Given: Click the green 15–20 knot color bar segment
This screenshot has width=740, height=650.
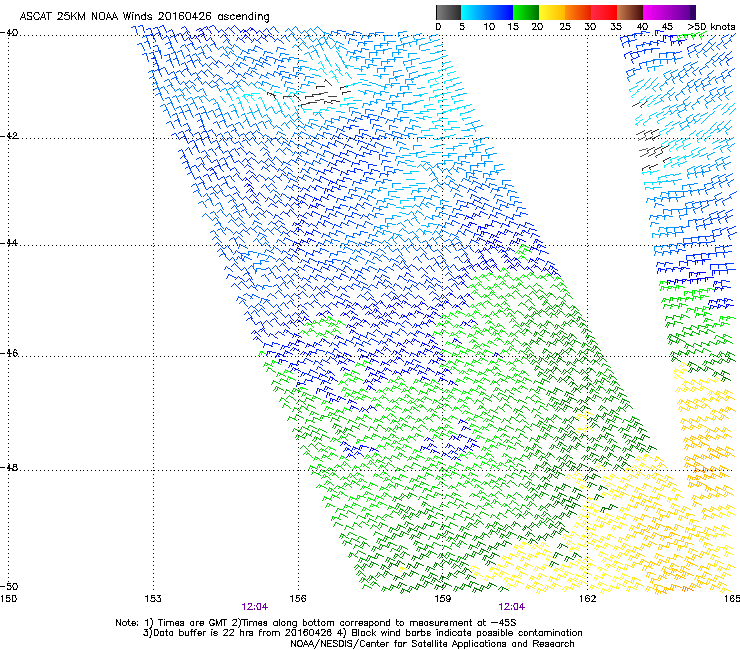Looking at the screenshot, I should pyautogui.click(x=526, y=12).
